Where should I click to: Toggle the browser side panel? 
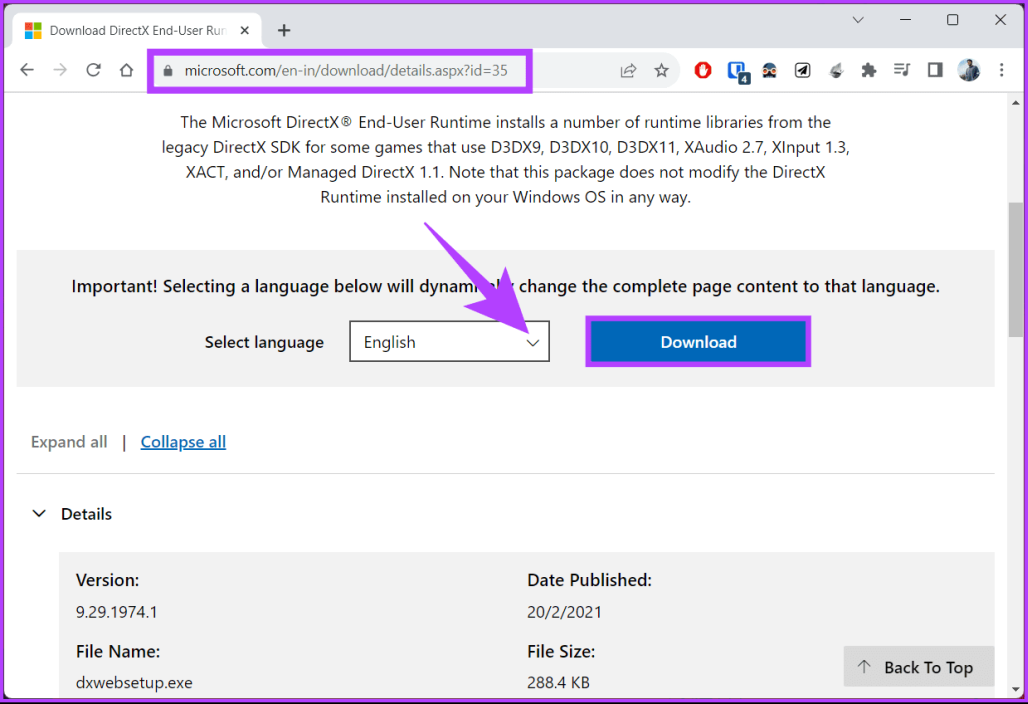(x=935, y=70)
